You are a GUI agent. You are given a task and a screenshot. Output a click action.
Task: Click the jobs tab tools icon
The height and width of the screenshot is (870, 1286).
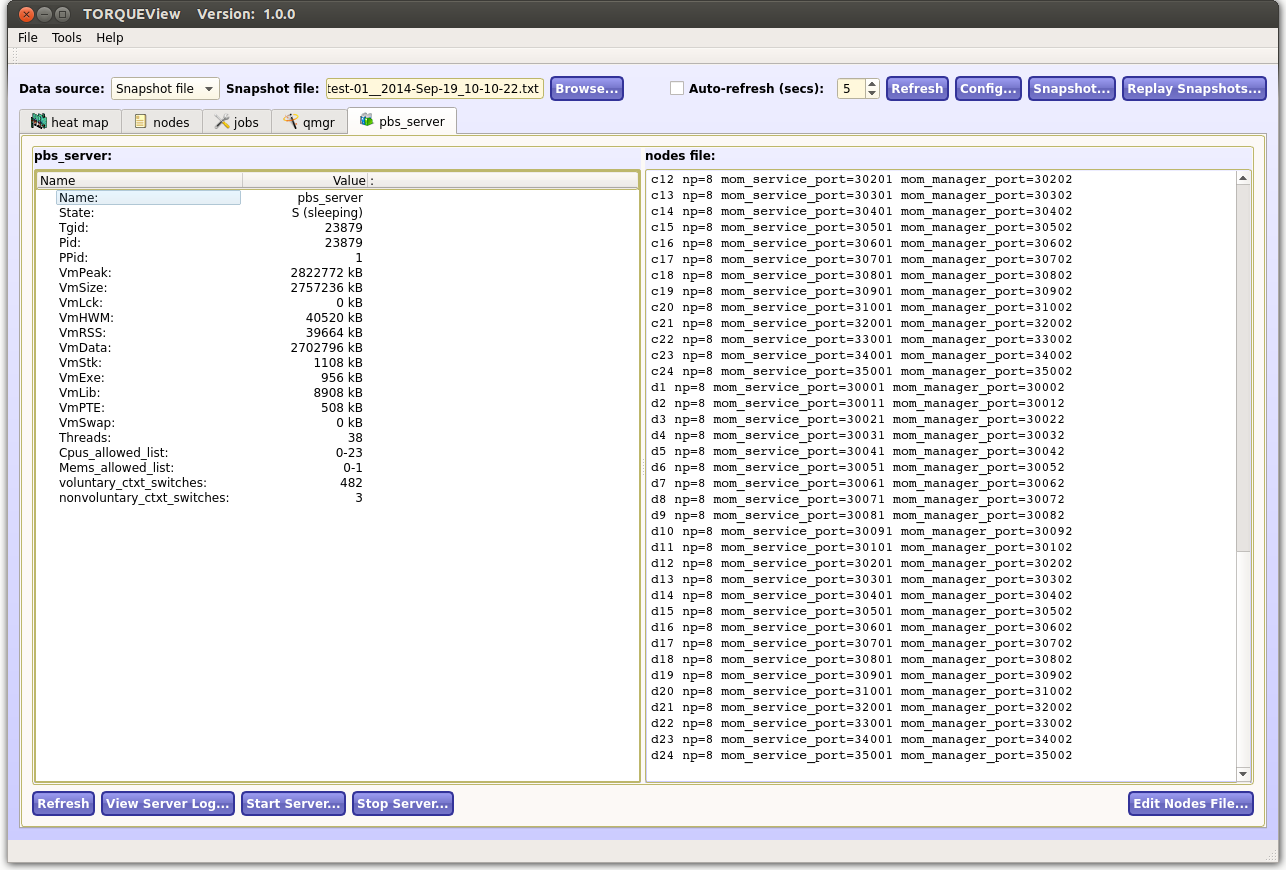click(222, 122)
